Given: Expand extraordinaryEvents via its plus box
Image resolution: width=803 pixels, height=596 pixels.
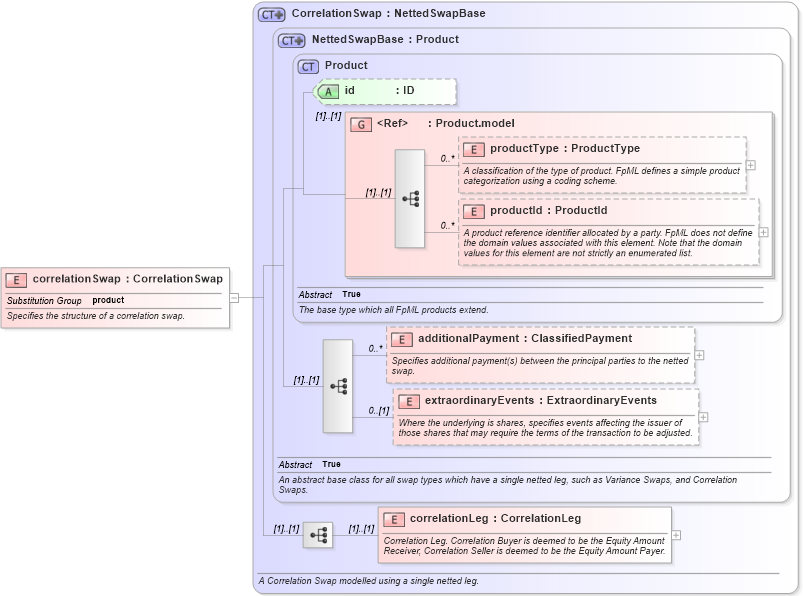Looking at the screenshot, I should [703, 419].
